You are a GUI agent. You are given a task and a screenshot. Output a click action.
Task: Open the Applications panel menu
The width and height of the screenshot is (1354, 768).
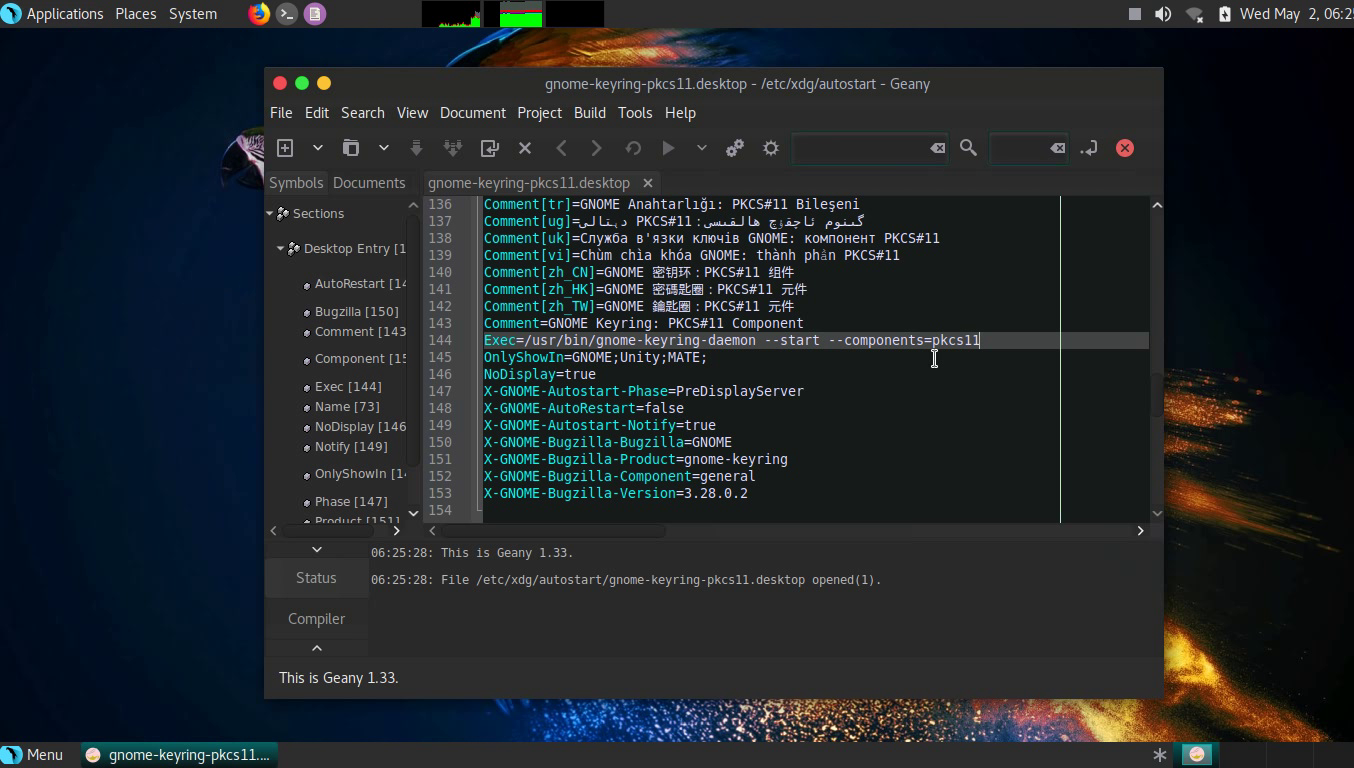coord(53,14)
